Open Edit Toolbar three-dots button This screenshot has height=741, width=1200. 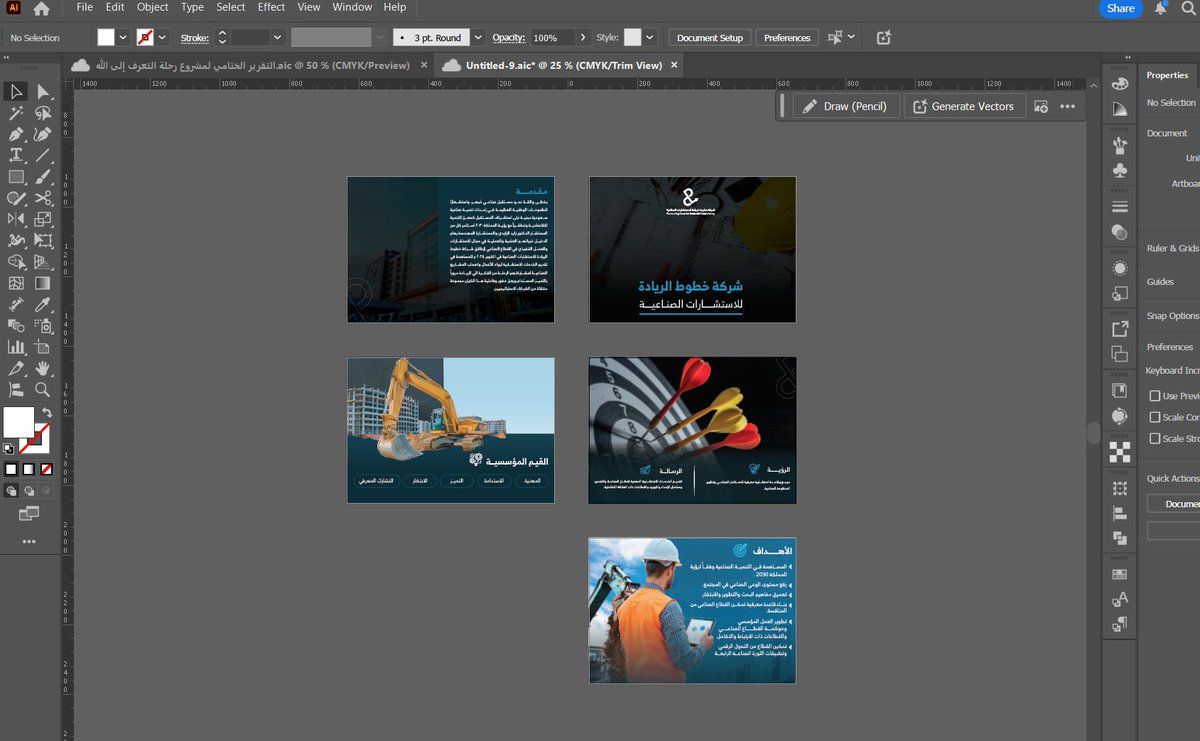click(x=29, y=541)
